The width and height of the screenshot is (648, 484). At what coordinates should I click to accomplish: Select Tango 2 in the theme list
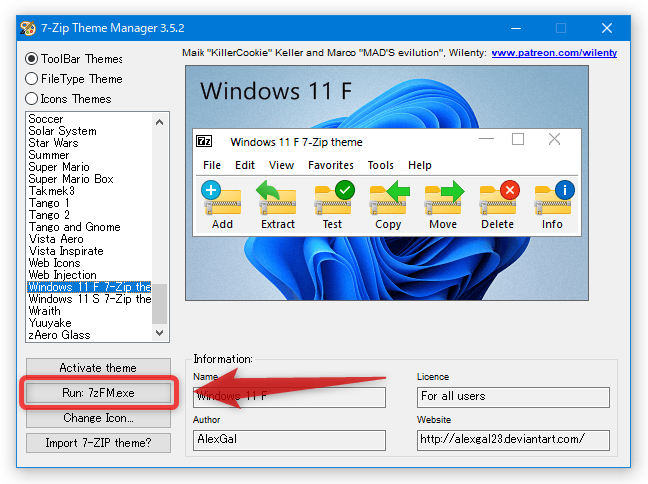click(89, 215)
